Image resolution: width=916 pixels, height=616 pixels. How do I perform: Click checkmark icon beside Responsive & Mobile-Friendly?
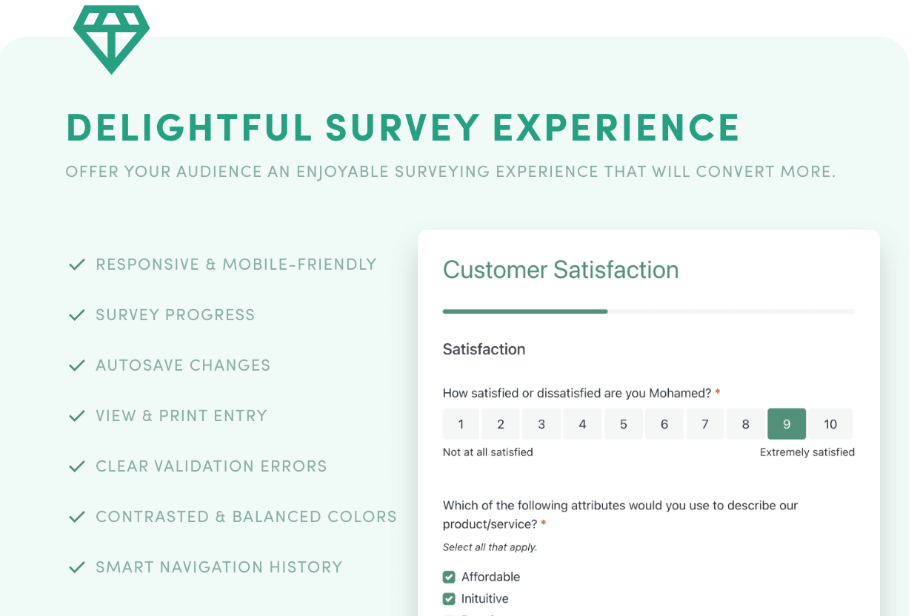[x=76, y=265]
